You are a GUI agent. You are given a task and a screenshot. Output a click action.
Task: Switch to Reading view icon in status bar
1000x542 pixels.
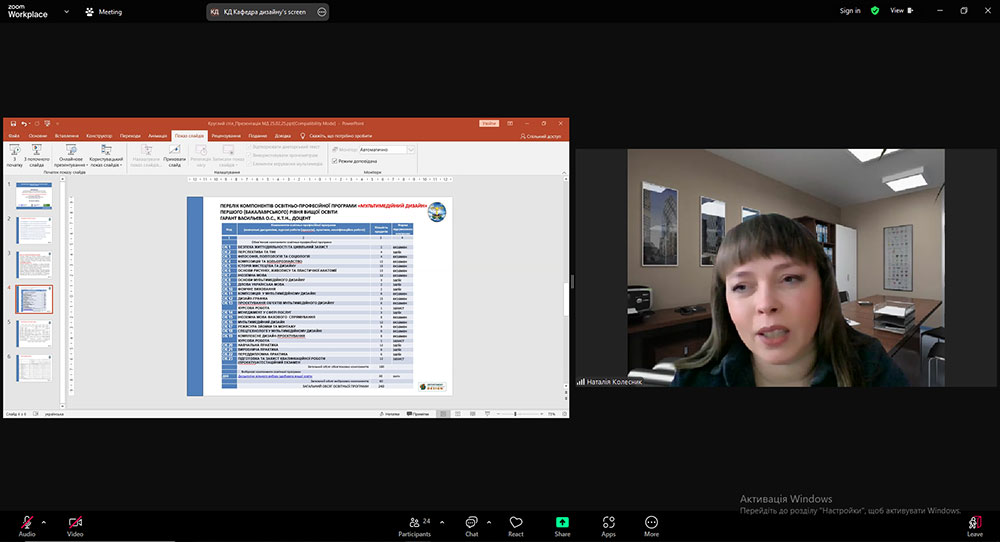(x=473, y=414)
